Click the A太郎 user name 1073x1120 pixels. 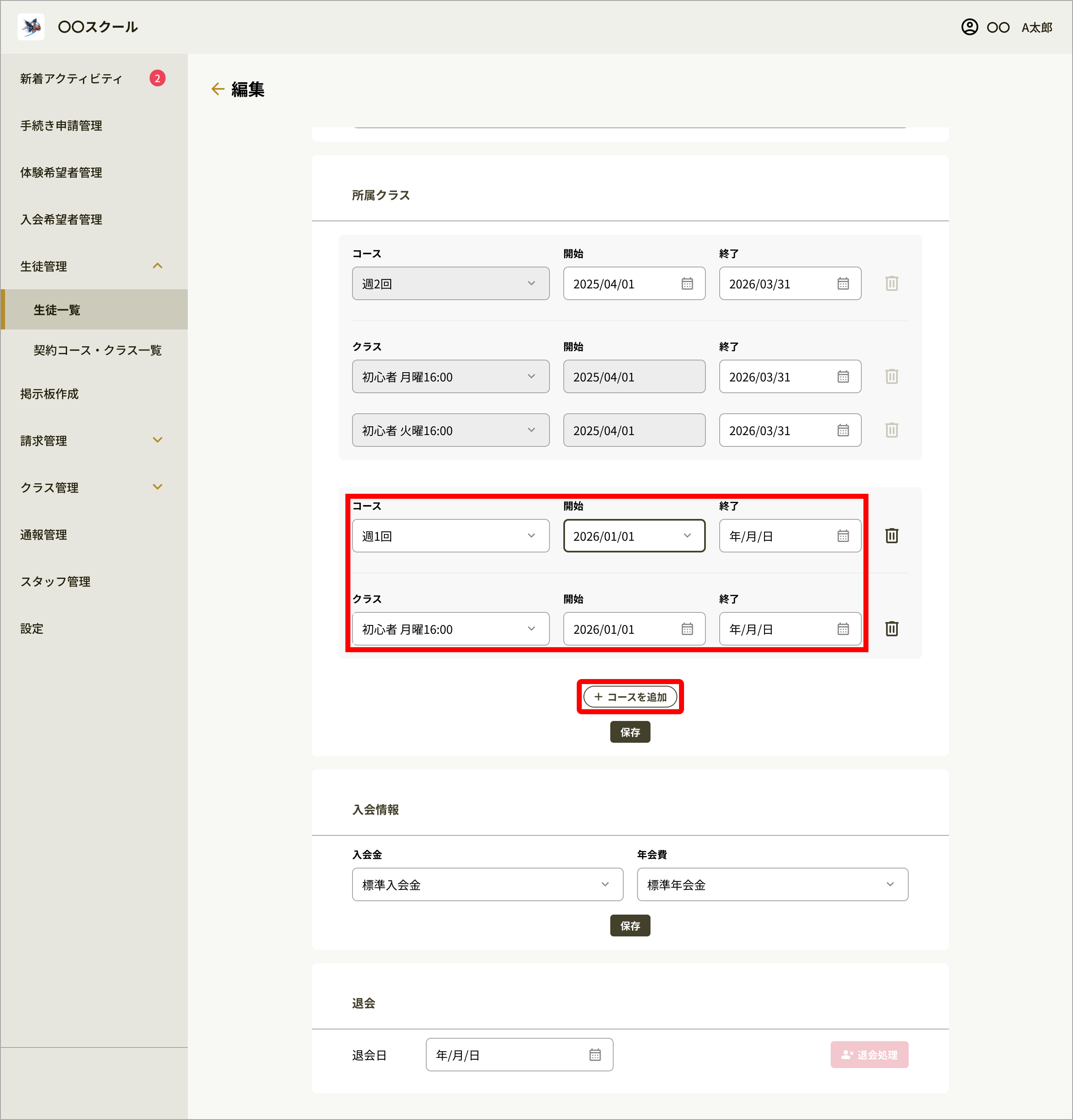[1037, 27]
